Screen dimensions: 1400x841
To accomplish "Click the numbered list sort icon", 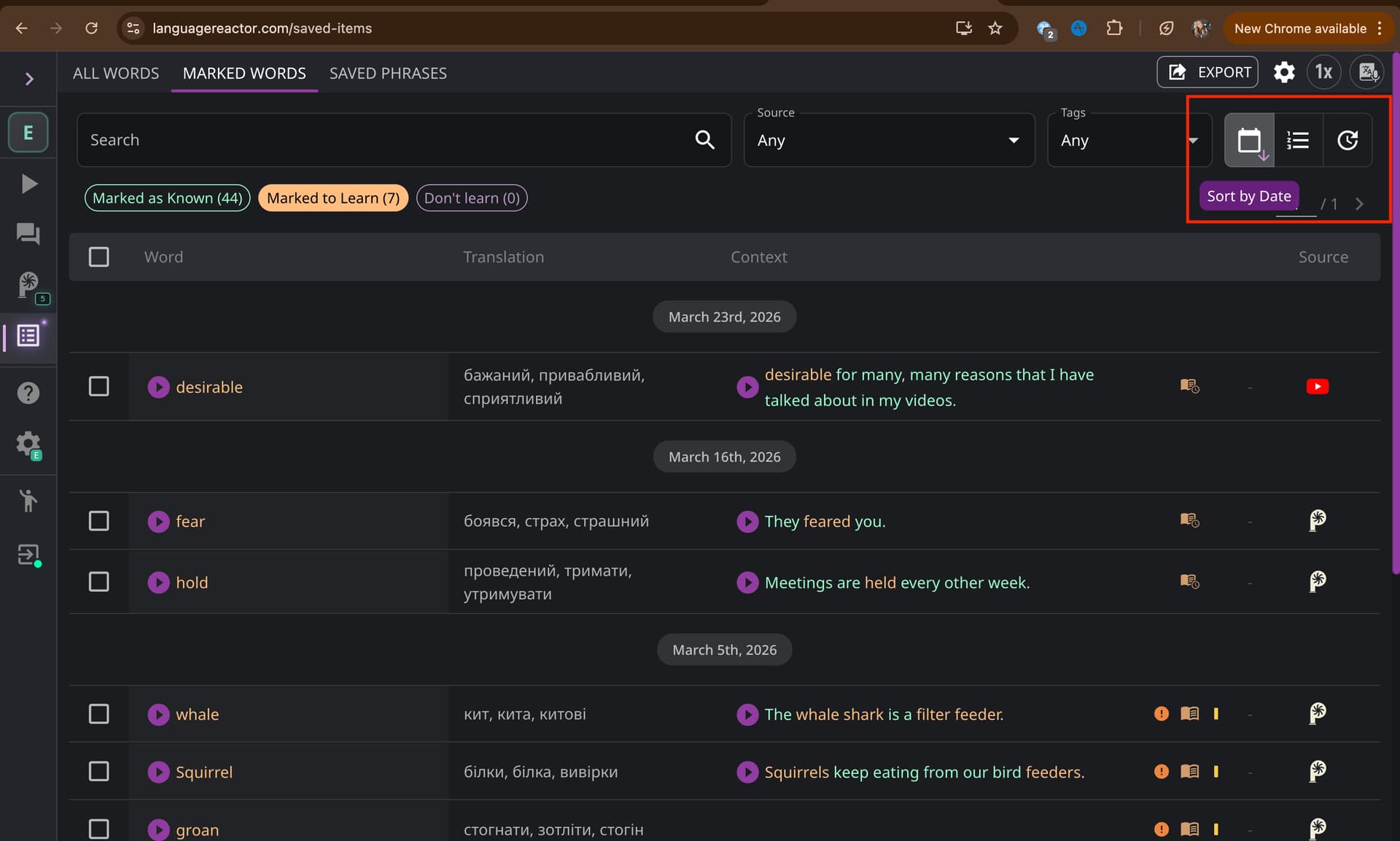I will pyautogui.click(x=1298, y=140).
